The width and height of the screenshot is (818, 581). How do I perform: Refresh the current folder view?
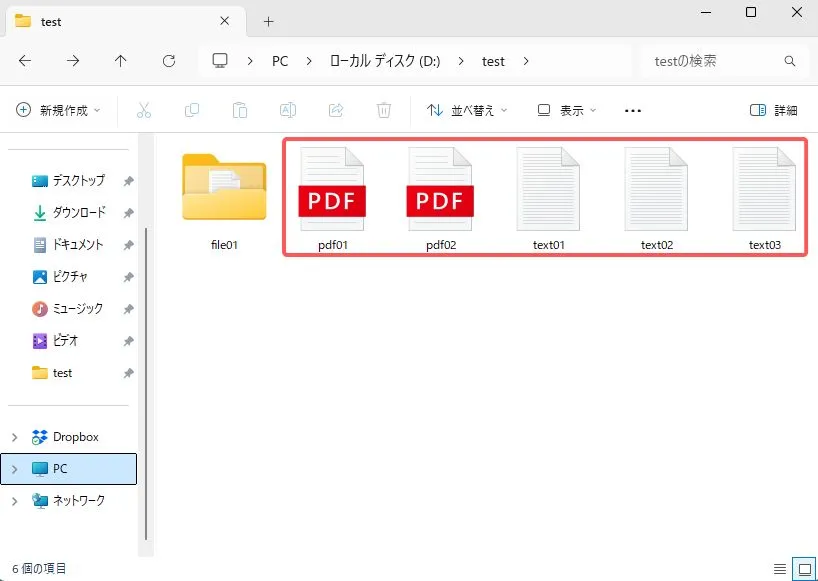point(169,61)
